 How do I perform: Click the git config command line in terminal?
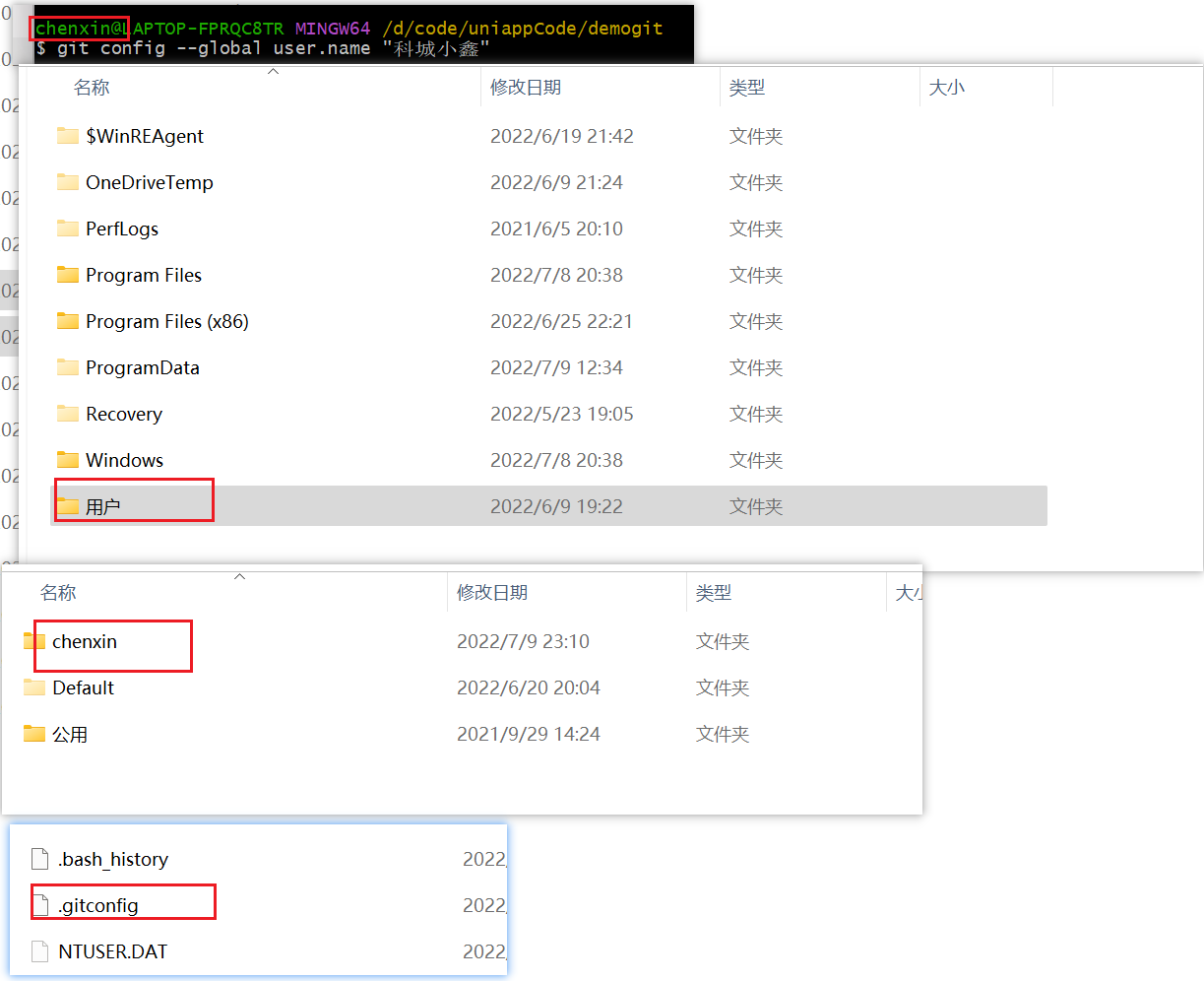(262, 48)
